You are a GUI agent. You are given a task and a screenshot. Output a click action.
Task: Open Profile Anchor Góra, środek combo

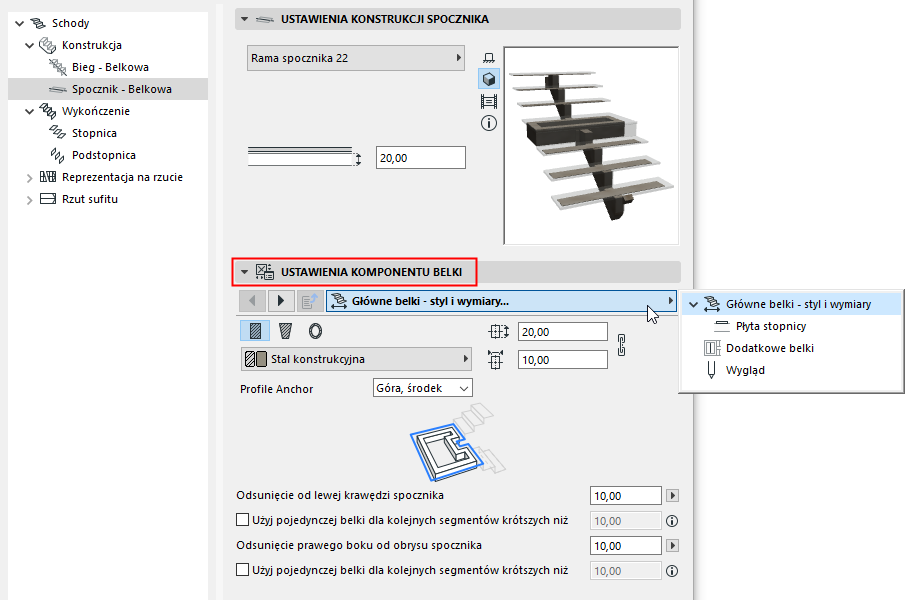pos(422,388)
